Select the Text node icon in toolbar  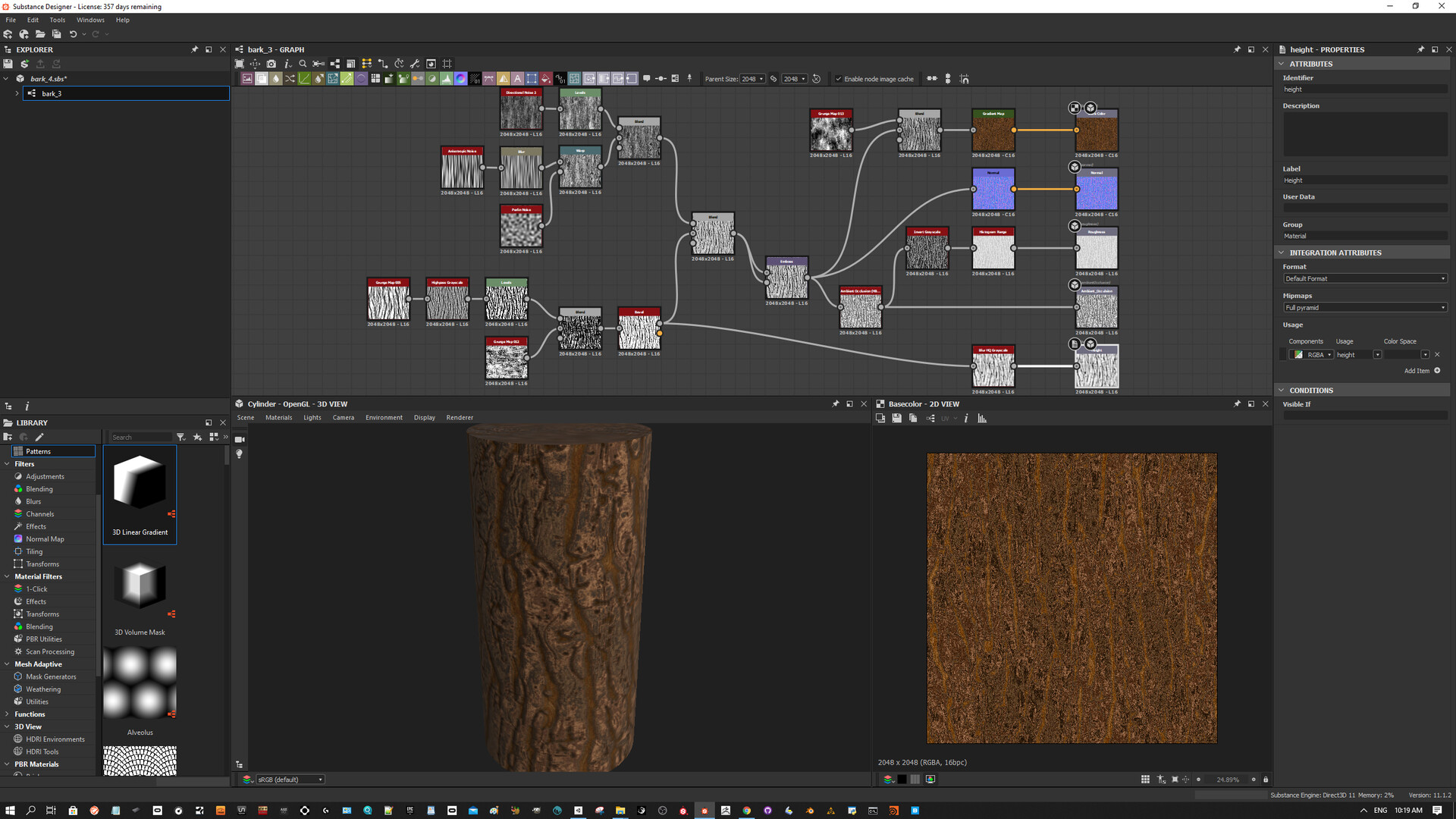(518, 78)
